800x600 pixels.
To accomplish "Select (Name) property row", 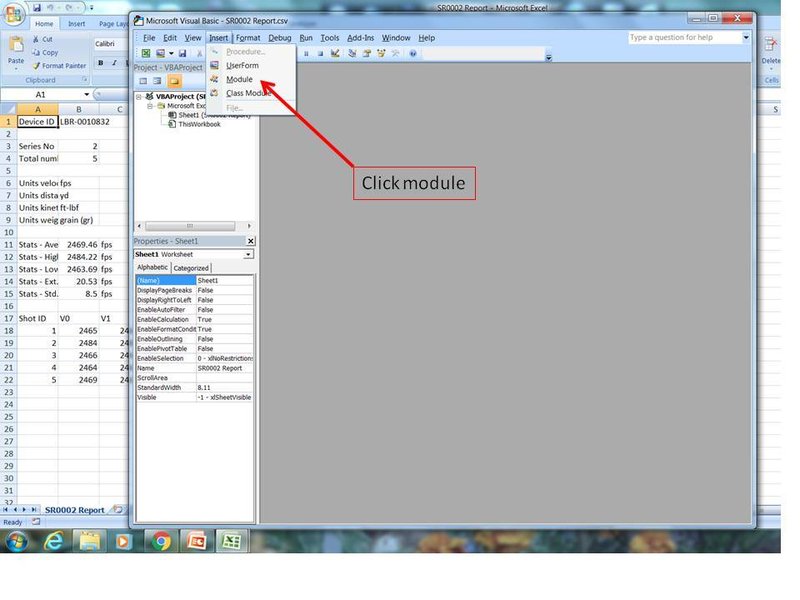I will click(x=194, y=281).
